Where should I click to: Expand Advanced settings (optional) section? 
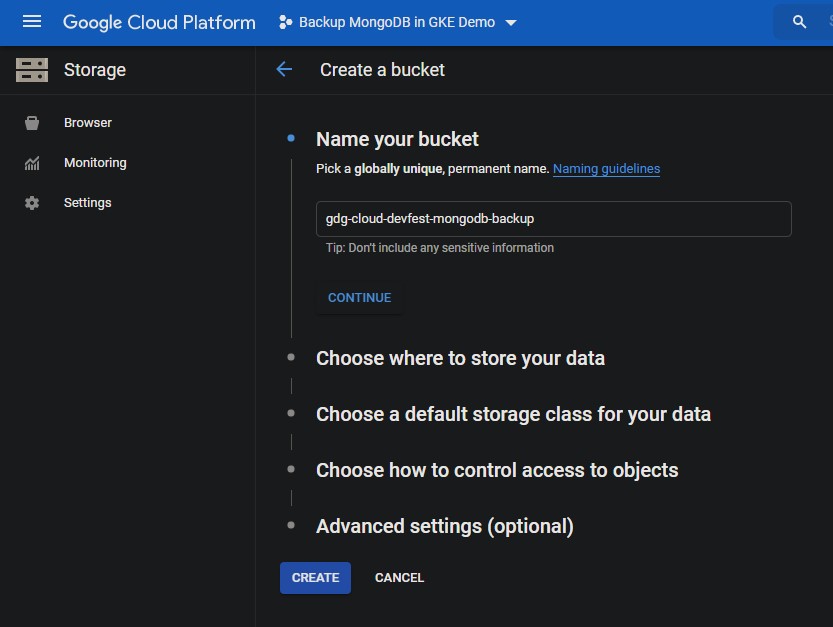444,526
